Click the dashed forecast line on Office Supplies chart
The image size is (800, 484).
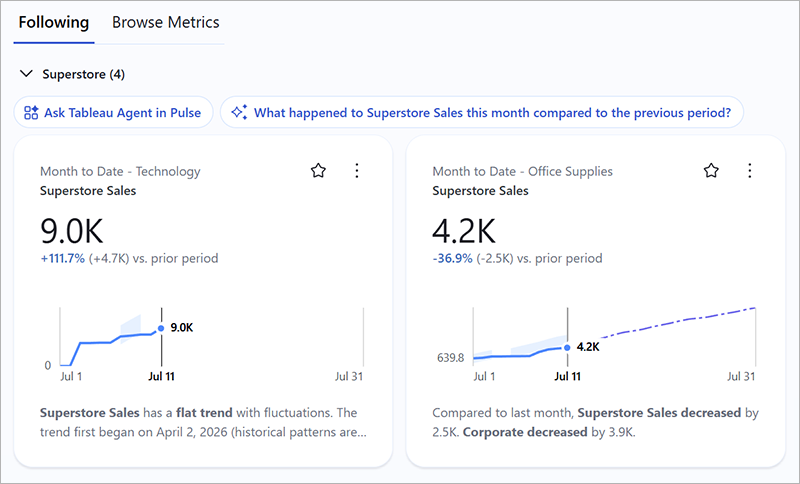(679, 322)
